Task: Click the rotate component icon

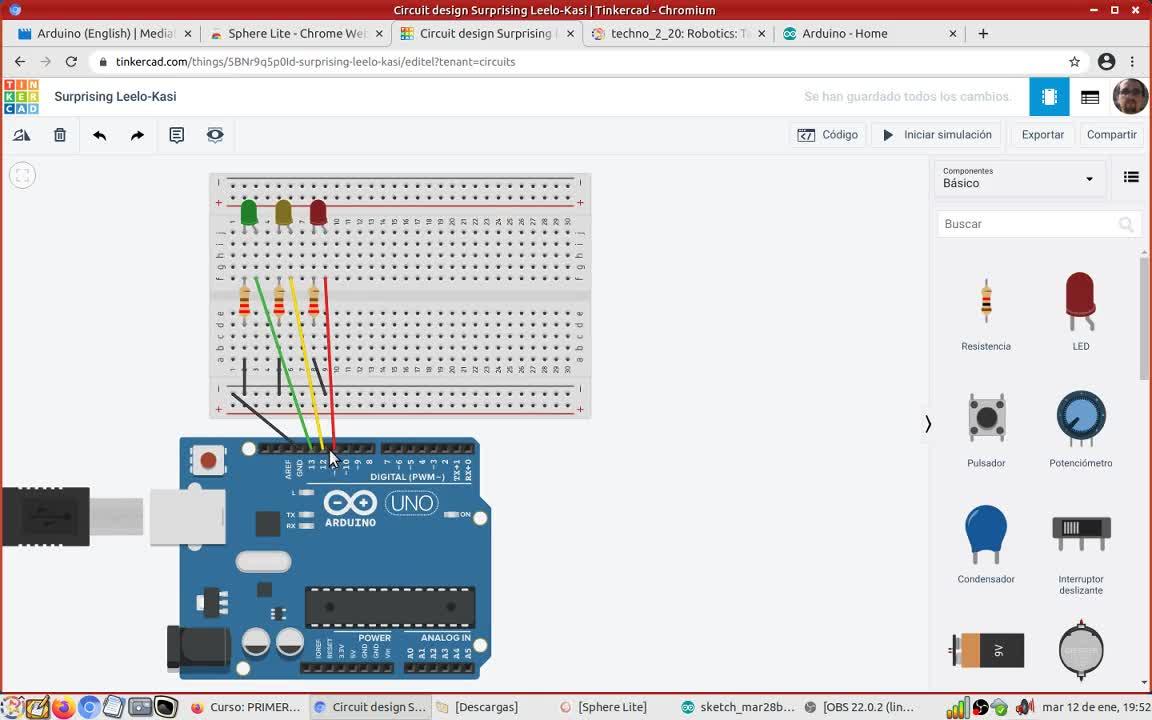Action: tap(21, 135)
